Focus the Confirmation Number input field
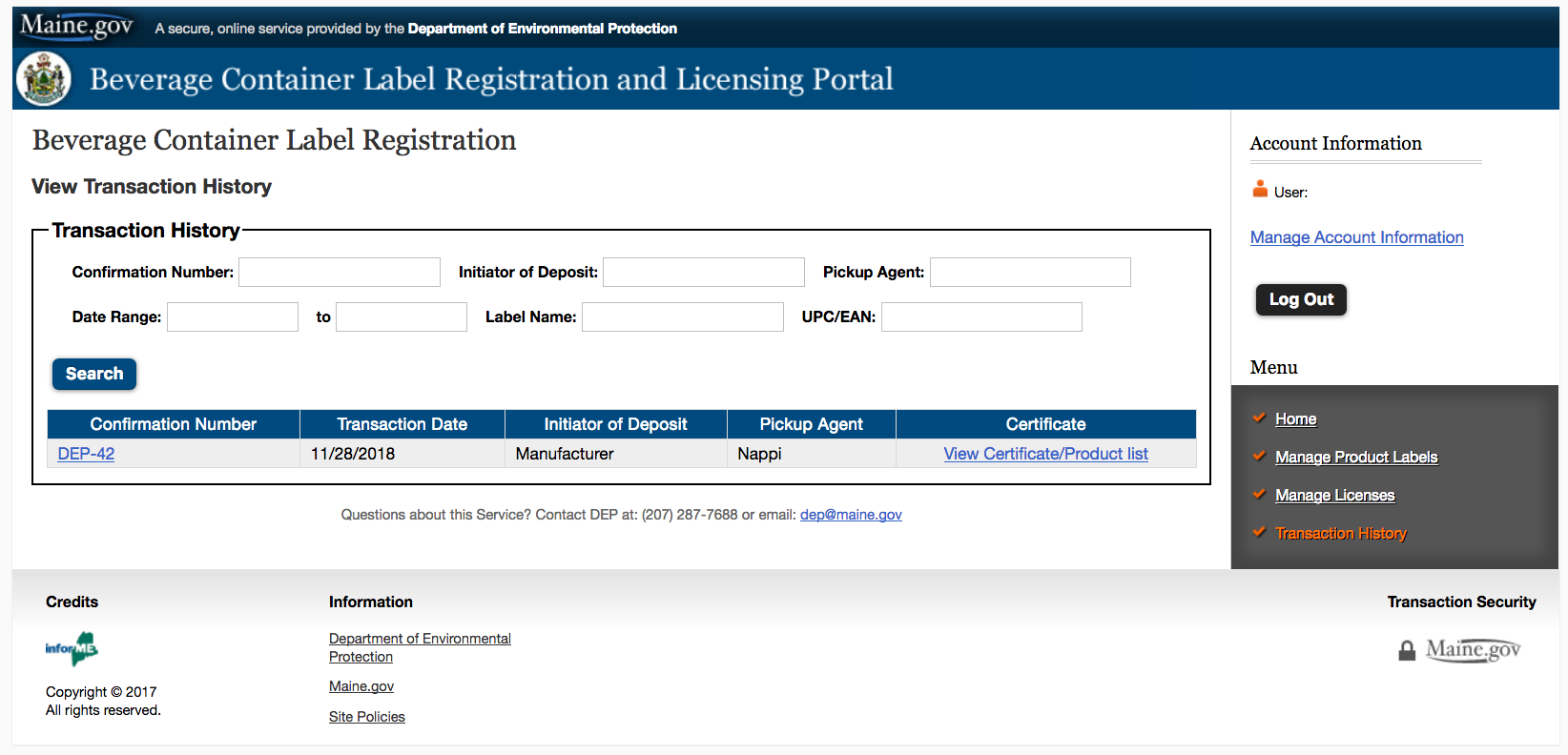Screen dimensions: 1568x755 pos(340,272)
